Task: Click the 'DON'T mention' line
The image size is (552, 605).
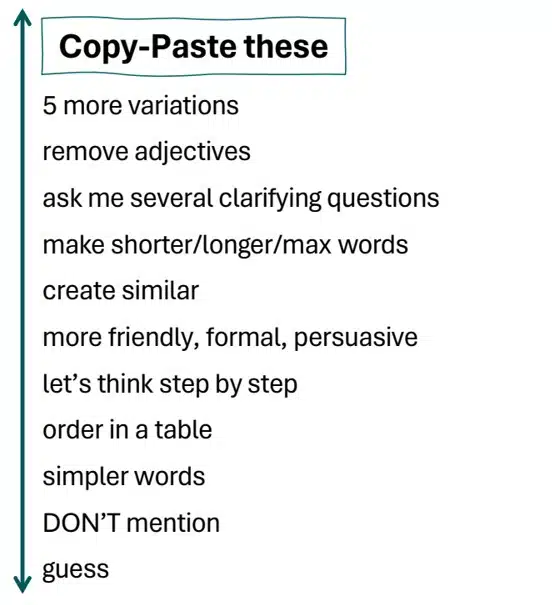Action: [131, 523]
